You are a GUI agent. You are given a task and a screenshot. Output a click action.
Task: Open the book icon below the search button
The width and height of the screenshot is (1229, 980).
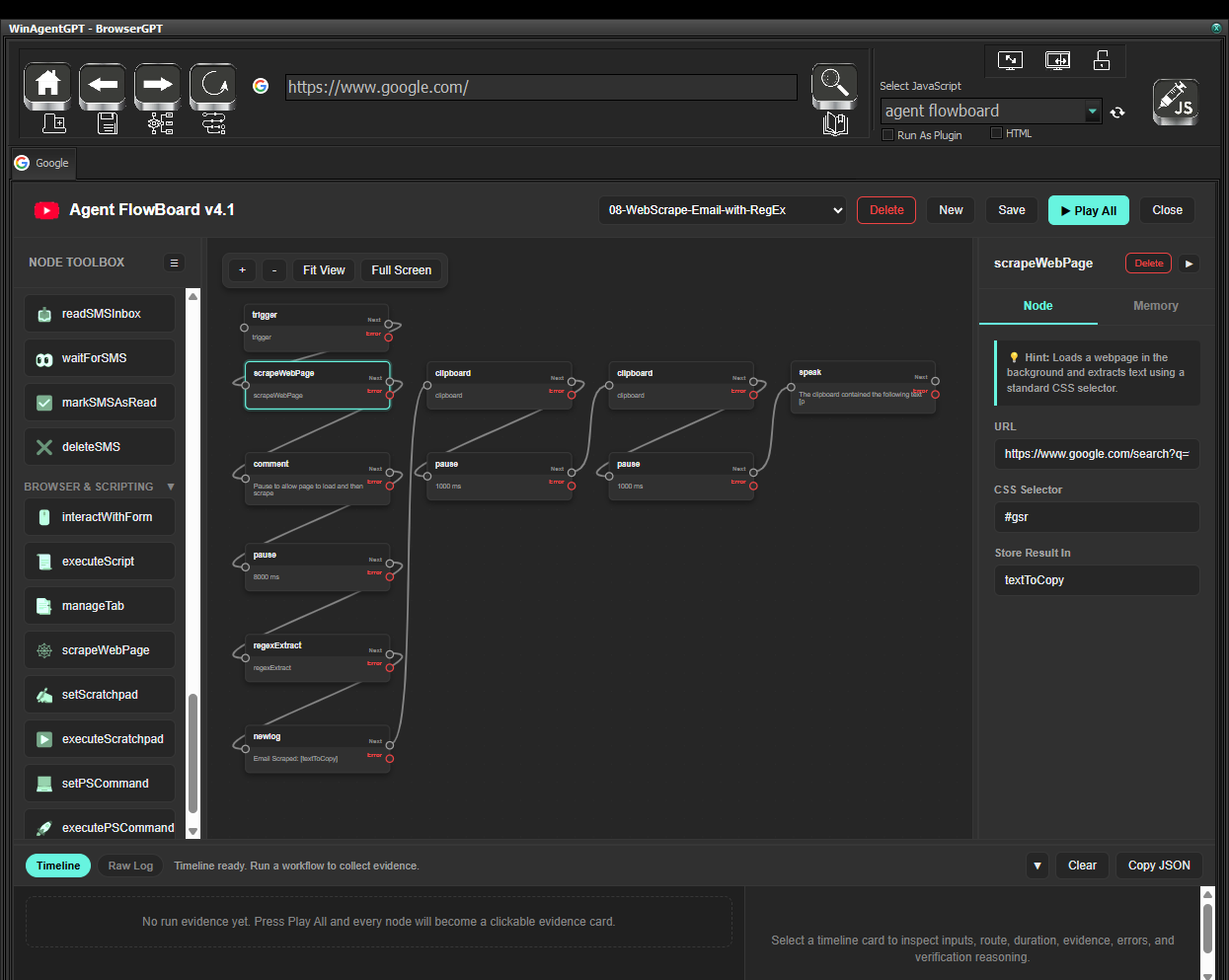click(835, 124)
